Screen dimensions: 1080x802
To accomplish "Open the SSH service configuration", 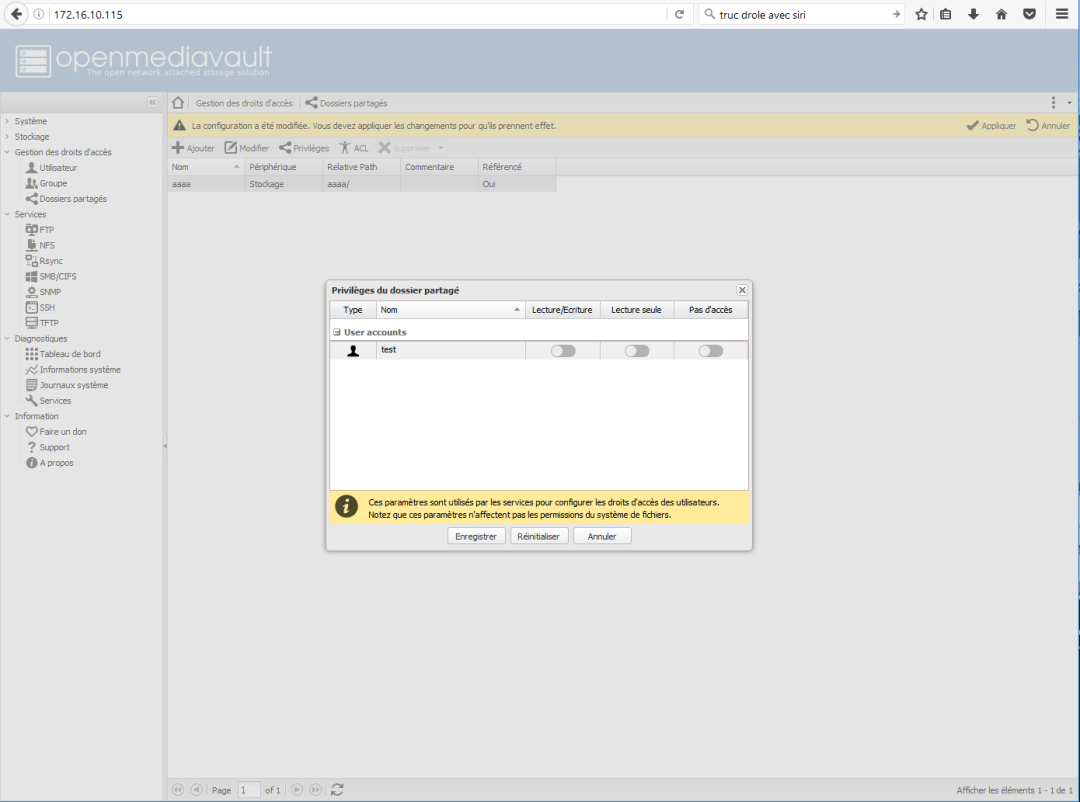I will (44, 307).
